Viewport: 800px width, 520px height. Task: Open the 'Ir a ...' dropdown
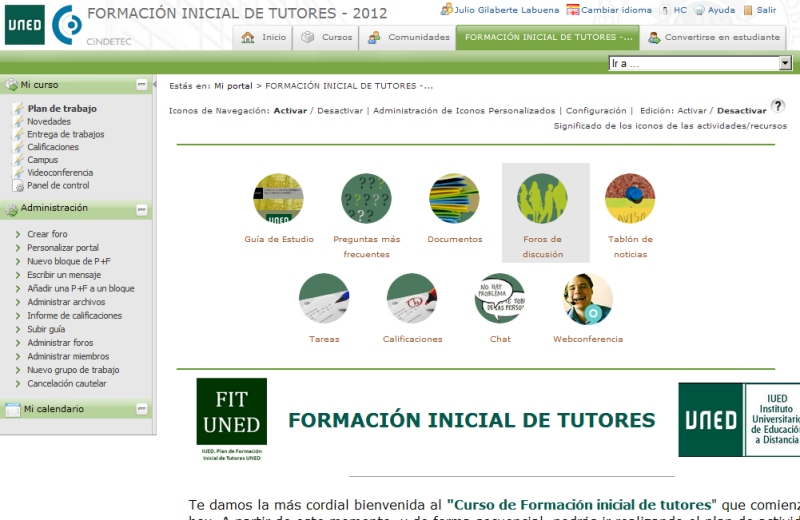(699, 63)
